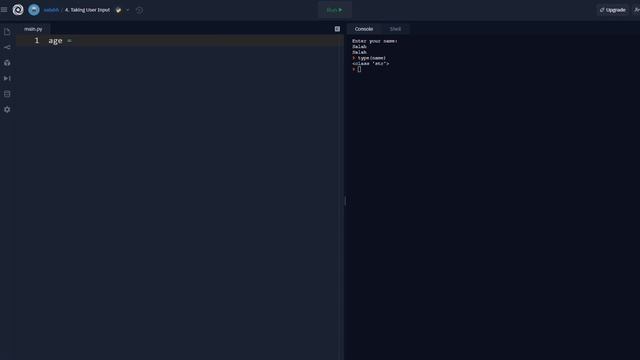
Task: Click the 'age' code on line 1
Action: pyautogui.click(x=55, y=41)
